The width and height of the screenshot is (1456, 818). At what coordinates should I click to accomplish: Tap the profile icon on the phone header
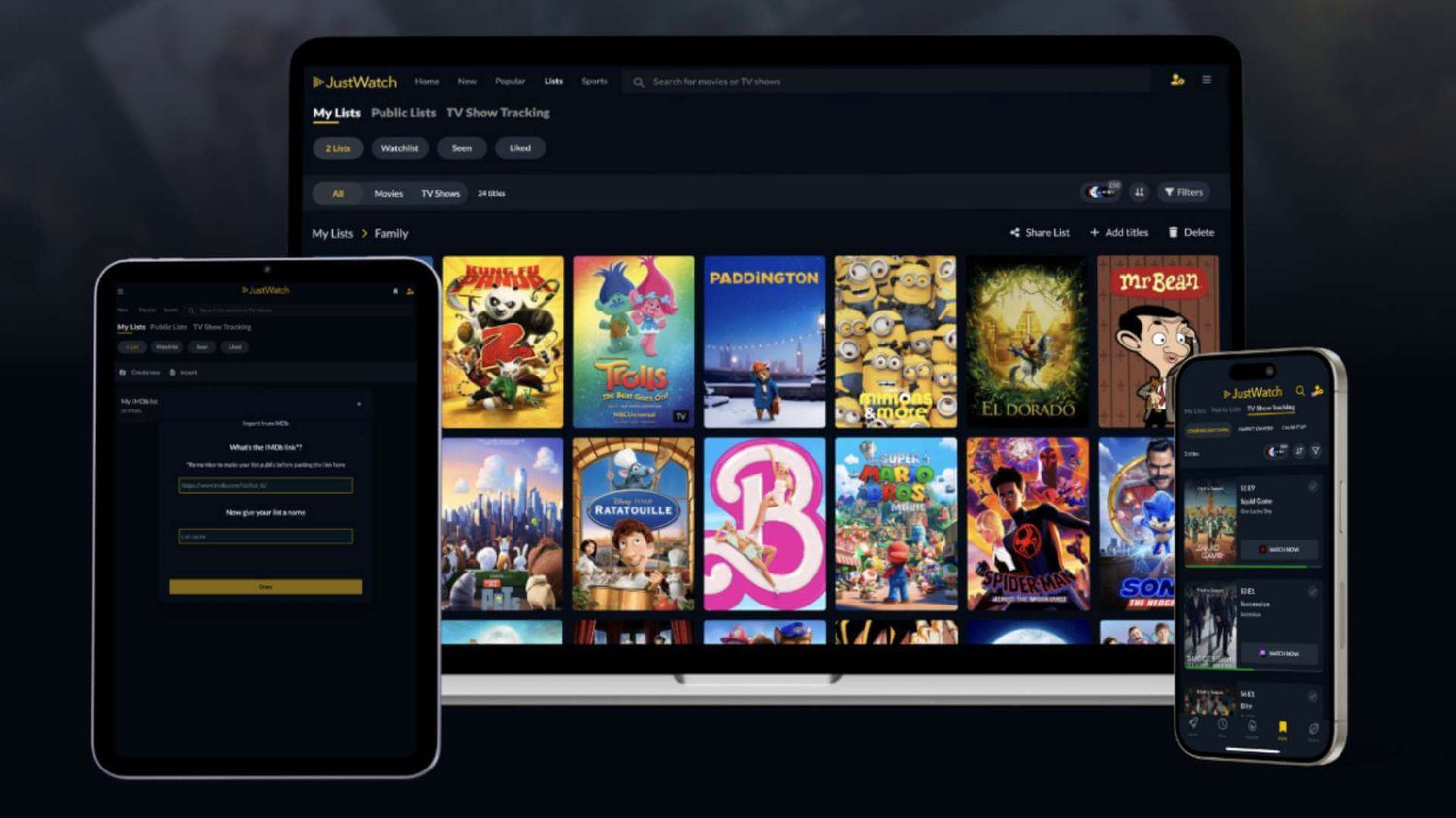pyautogui.click(x=1317, y=391)
